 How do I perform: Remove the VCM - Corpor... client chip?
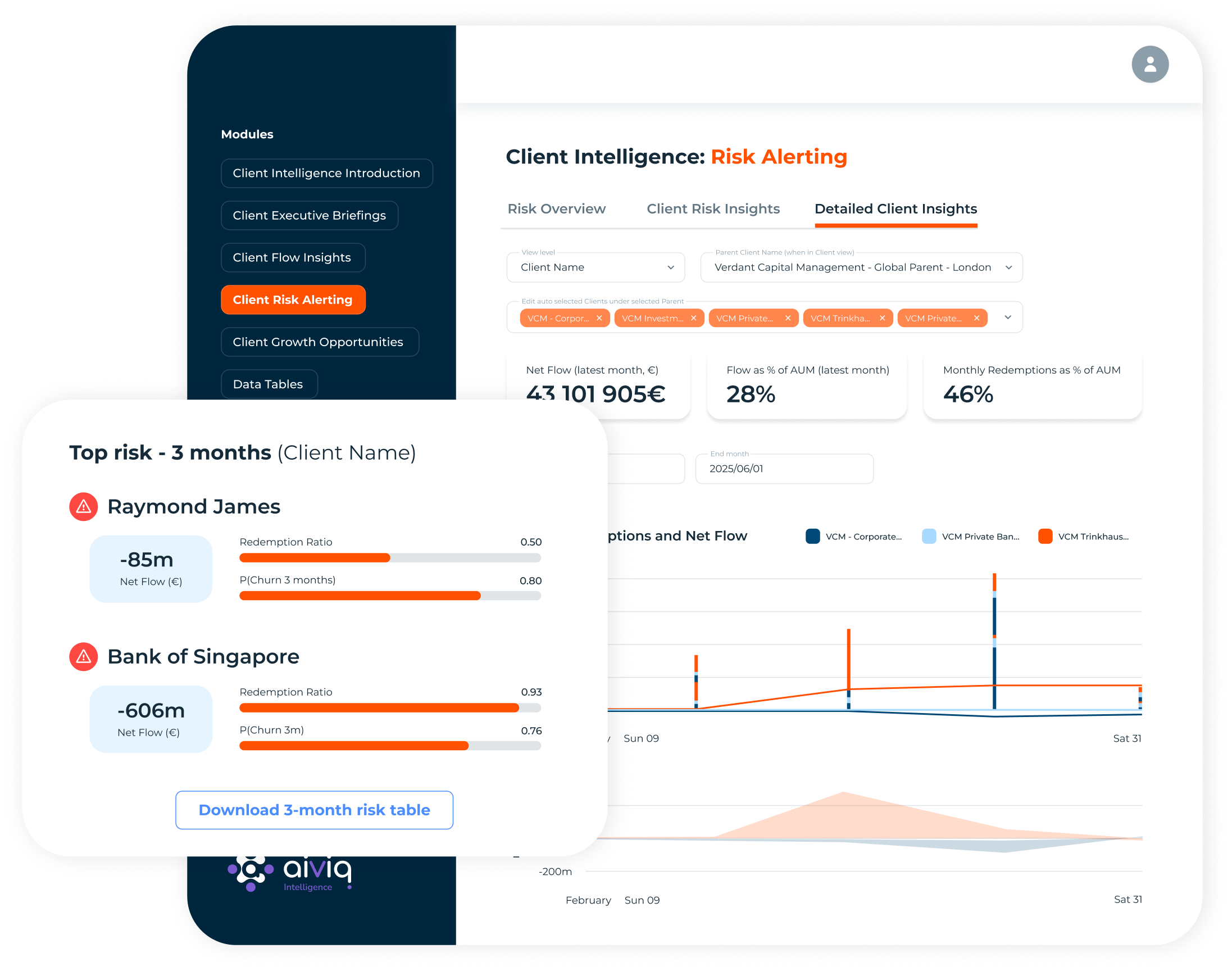599,319
